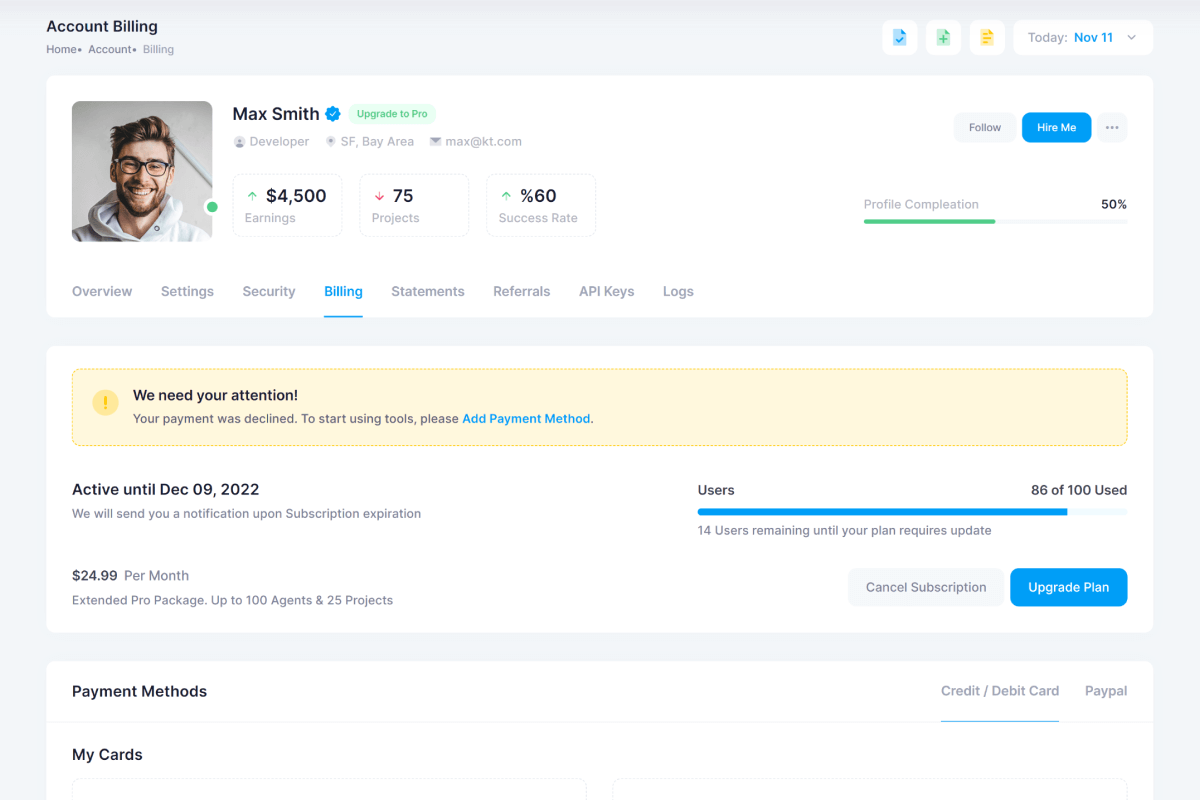Click the yellow text document icon
This screenshot has width=1200, height=800.
point(987,38)
